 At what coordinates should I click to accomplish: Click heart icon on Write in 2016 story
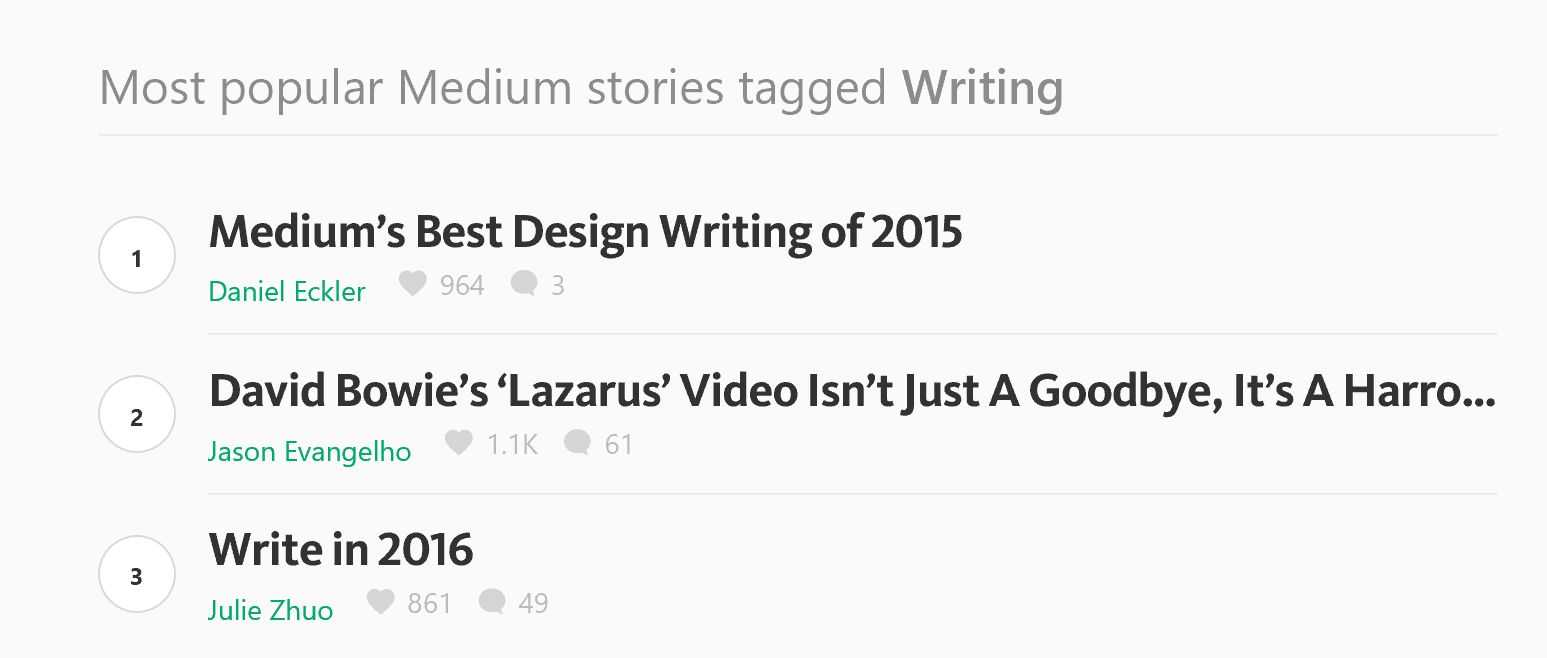click(x=380, y=602)
